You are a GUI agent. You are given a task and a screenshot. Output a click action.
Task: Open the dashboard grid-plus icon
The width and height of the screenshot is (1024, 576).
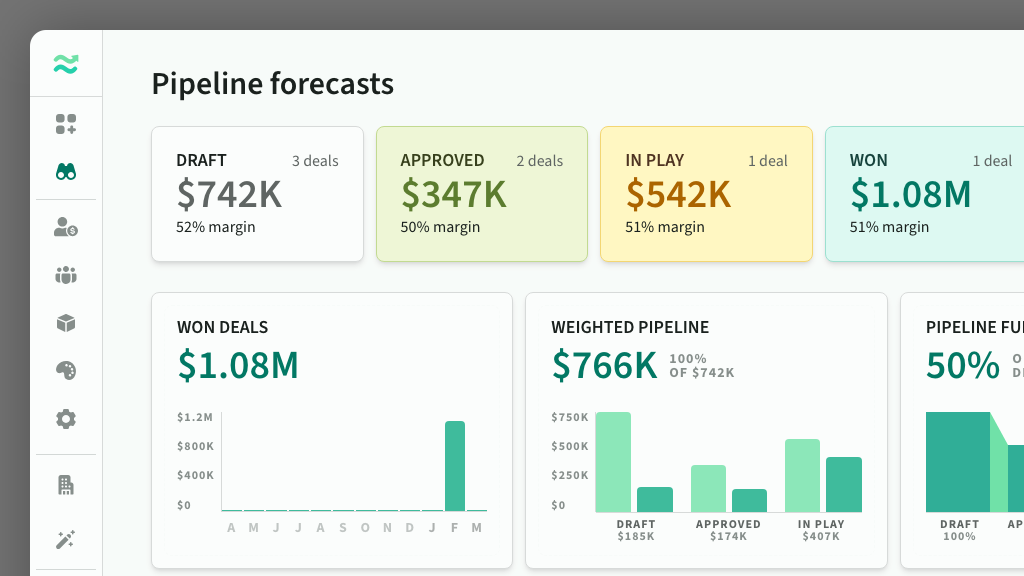click(66, 124)
